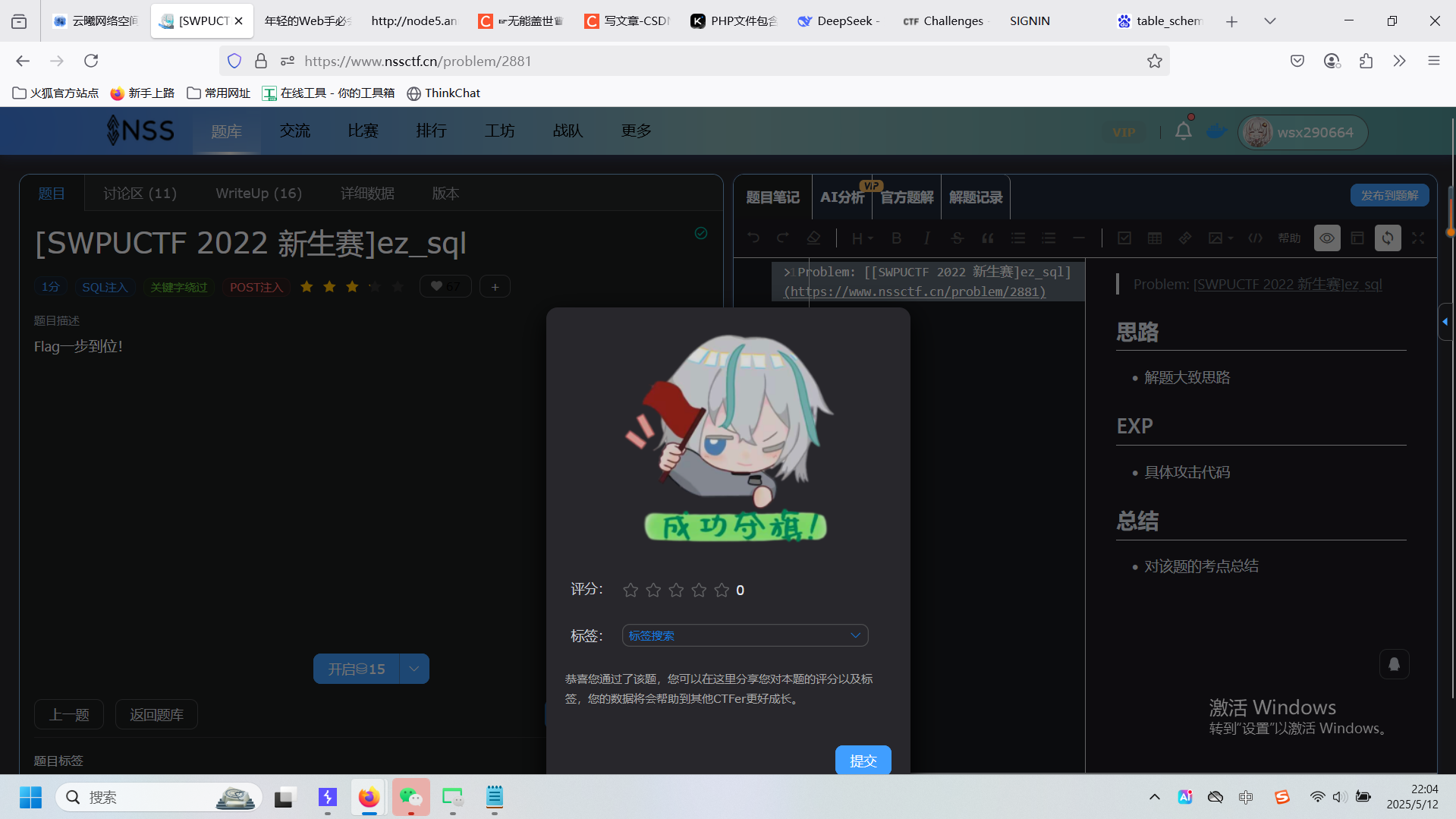1456x819 pixels.
Task: Open notifications bell icon
Action: click(x=1183, y=131)
